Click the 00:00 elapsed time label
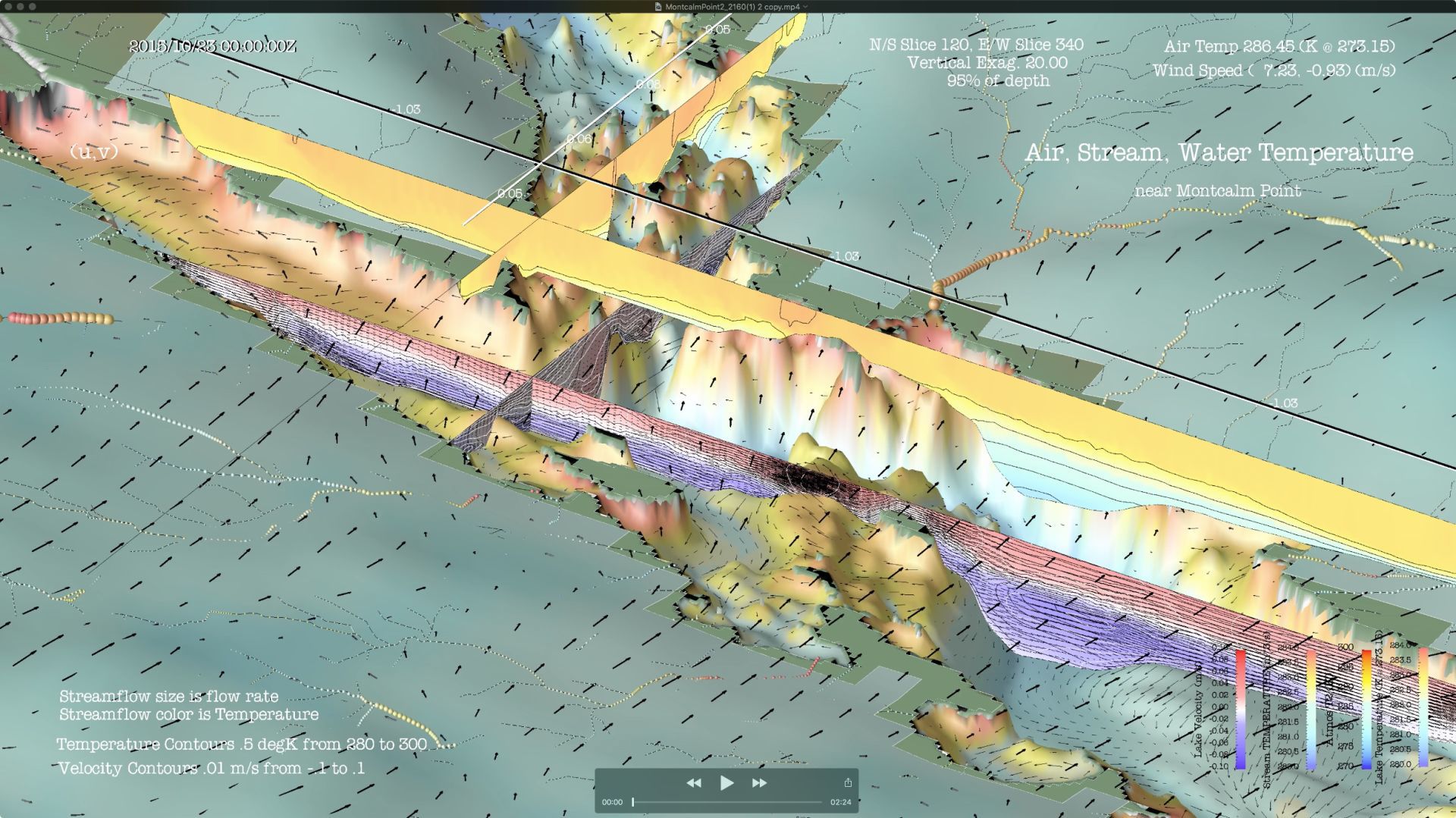The width and height of the screenshot is (1456, 818). pyautogui.click(x=612, y=802)
